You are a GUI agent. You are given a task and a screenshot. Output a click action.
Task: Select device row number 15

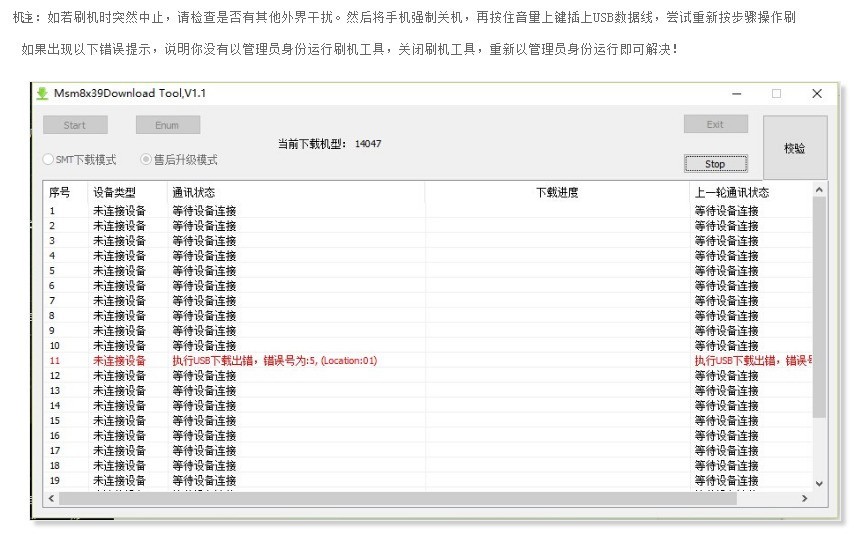point(428,420)
